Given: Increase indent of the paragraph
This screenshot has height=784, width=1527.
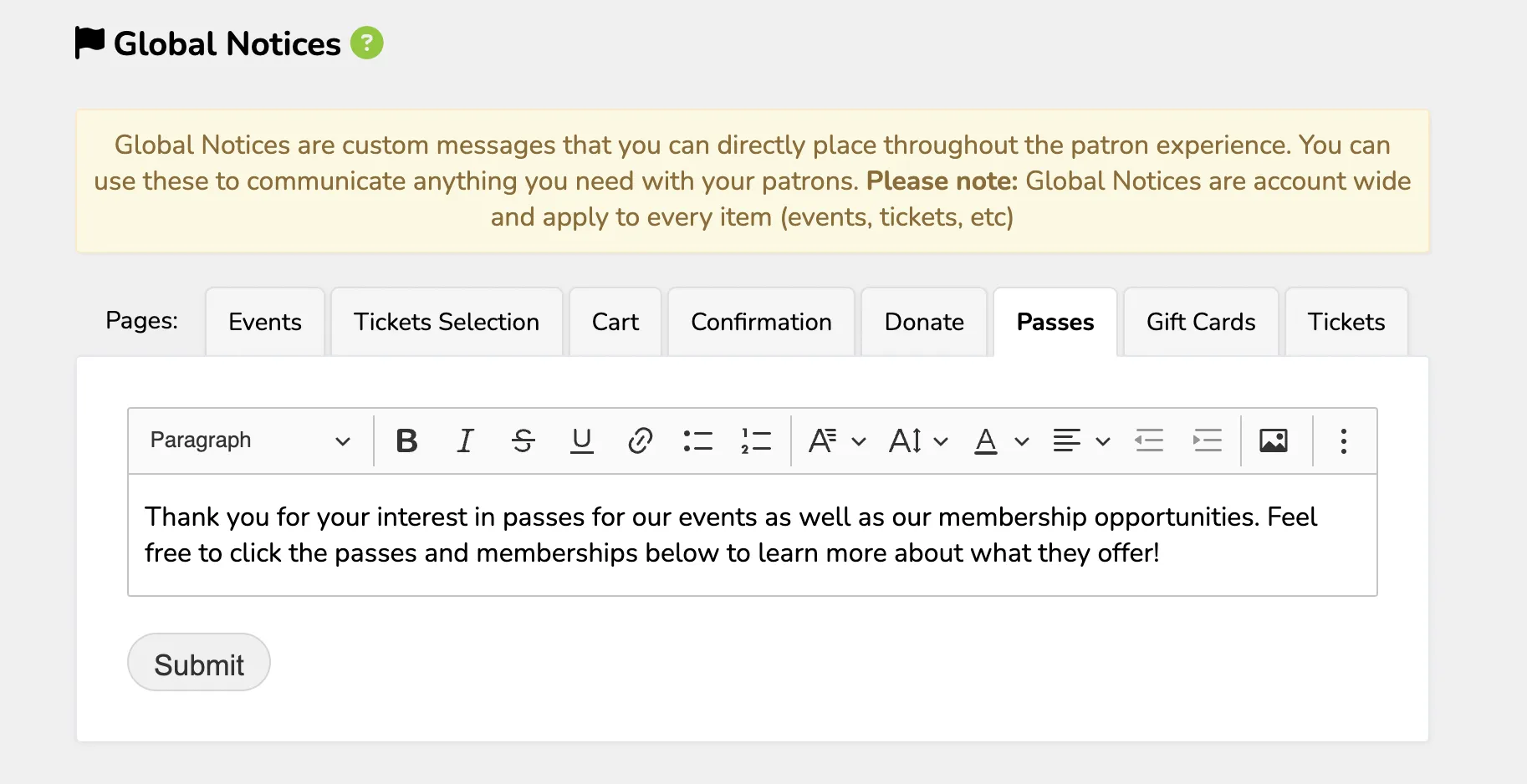Looking at the screenshot, I should (x=1208, y=440).
